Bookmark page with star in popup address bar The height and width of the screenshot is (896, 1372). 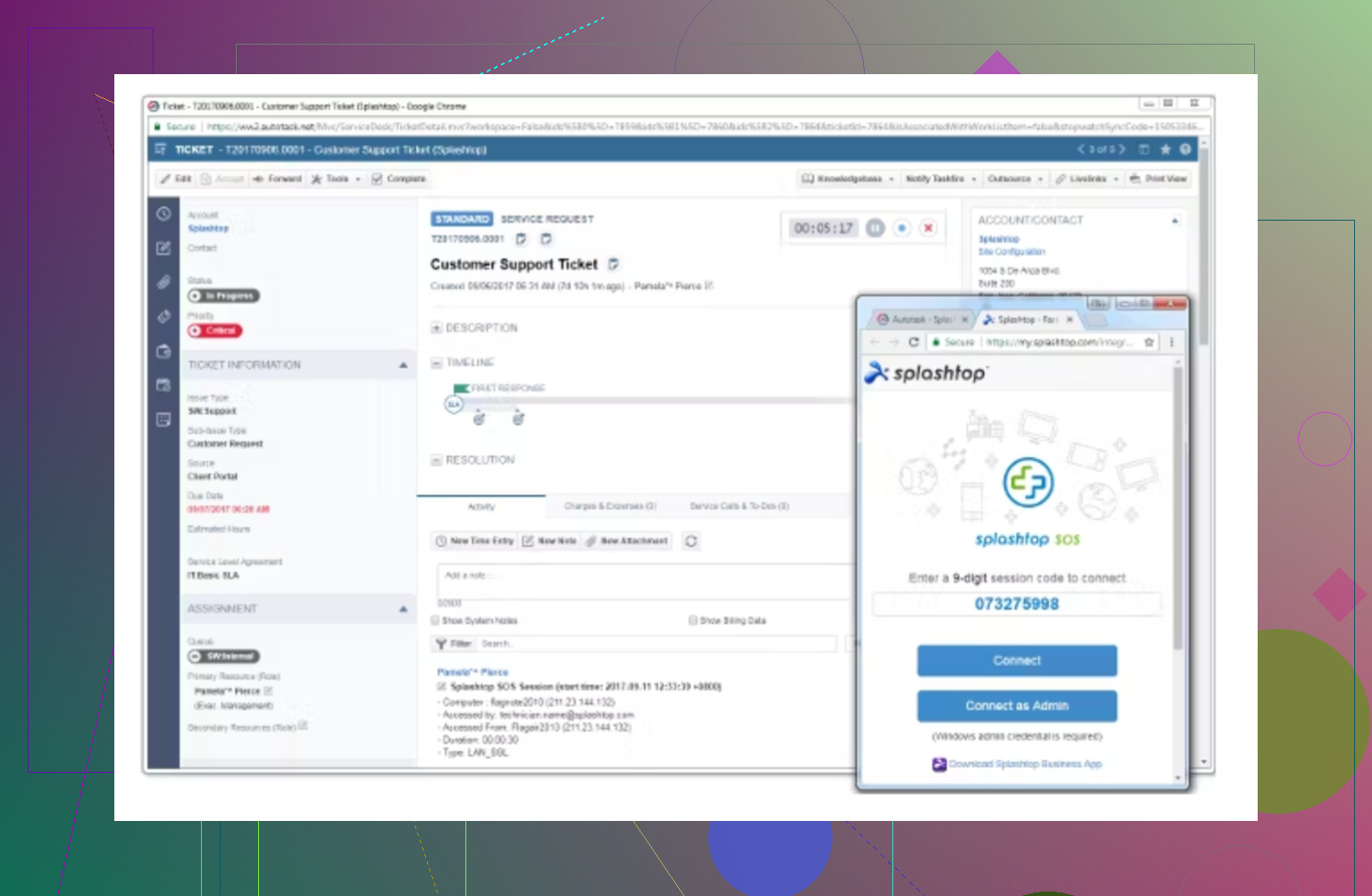pos(1150,342)
